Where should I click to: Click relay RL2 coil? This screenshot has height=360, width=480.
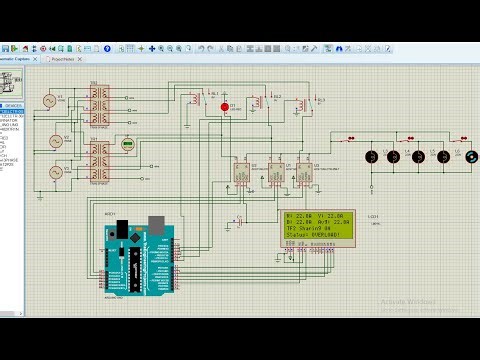257,102
